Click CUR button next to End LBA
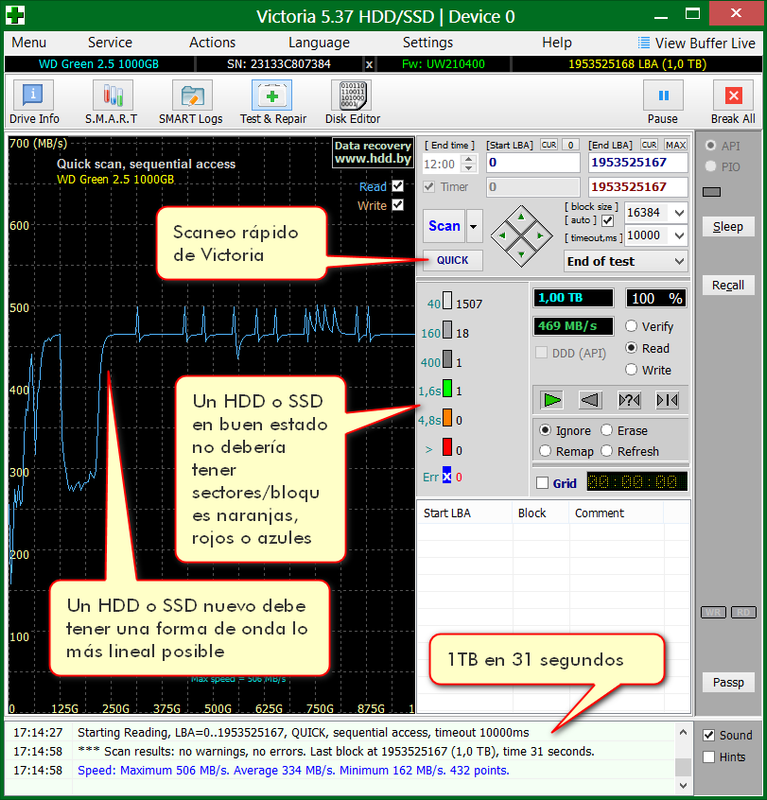The height and width of the screenshot is (800, 767). click(649, 145)
